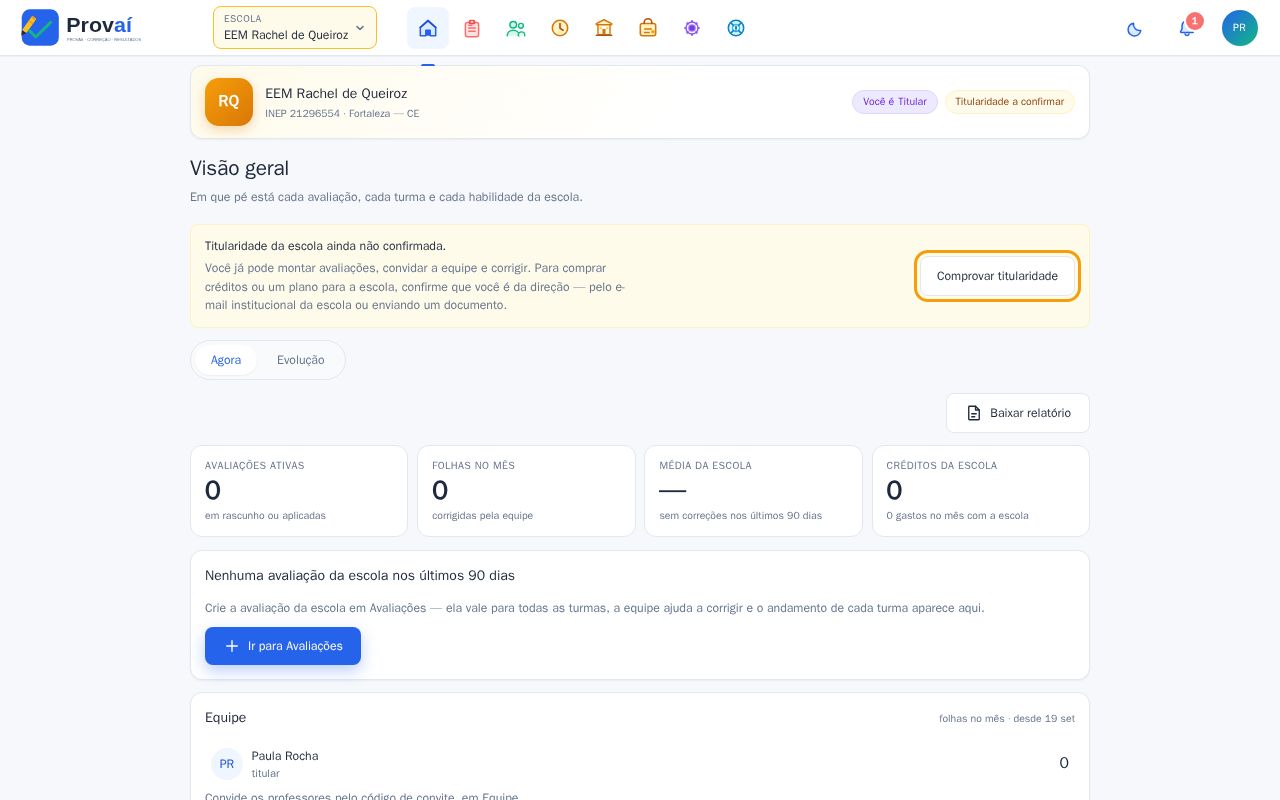Select the Folhas no Mês card

[526, 491]
